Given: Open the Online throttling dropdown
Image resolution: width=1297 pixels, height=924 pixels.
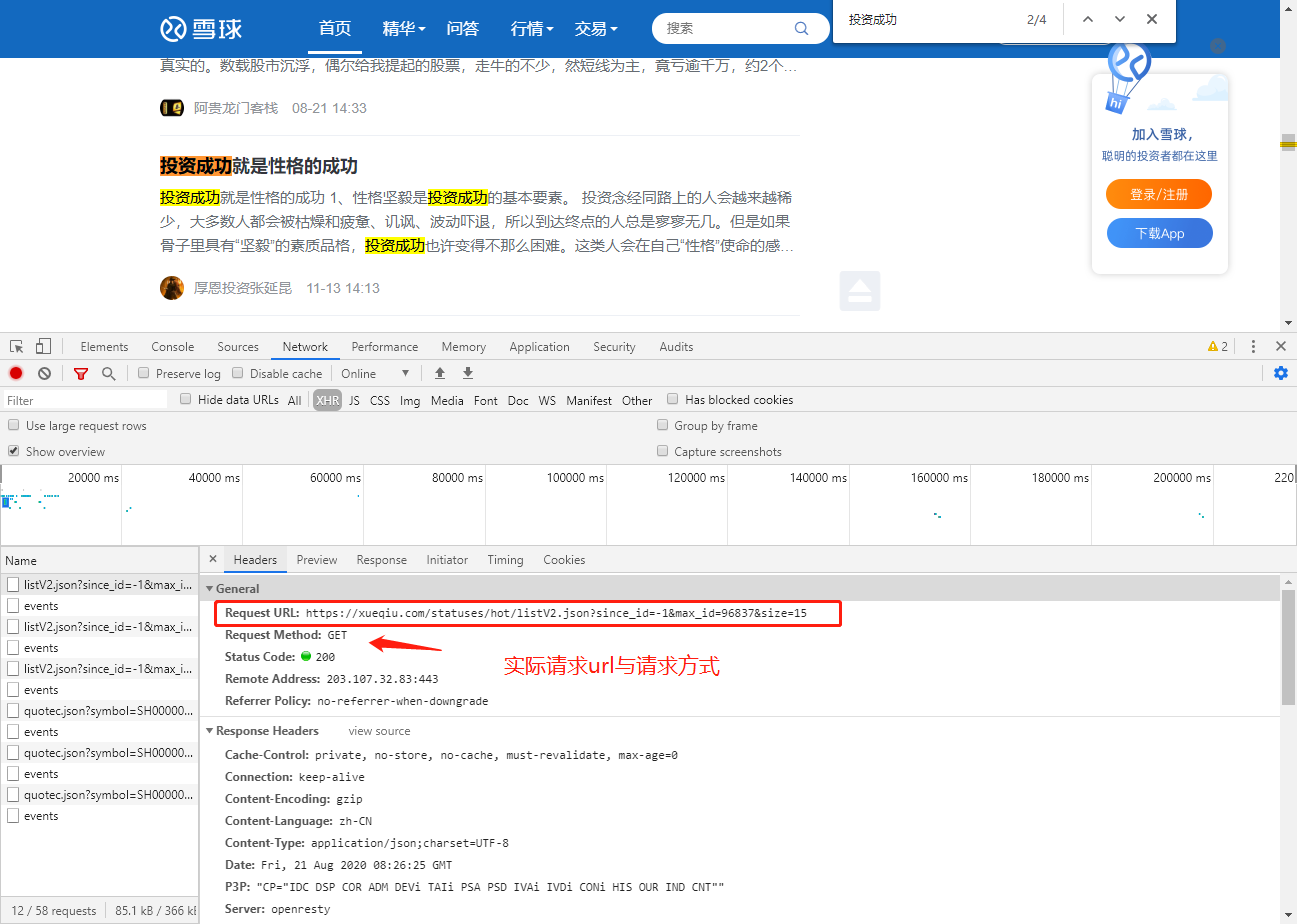Looking at the screenshot, I should 375,372.
